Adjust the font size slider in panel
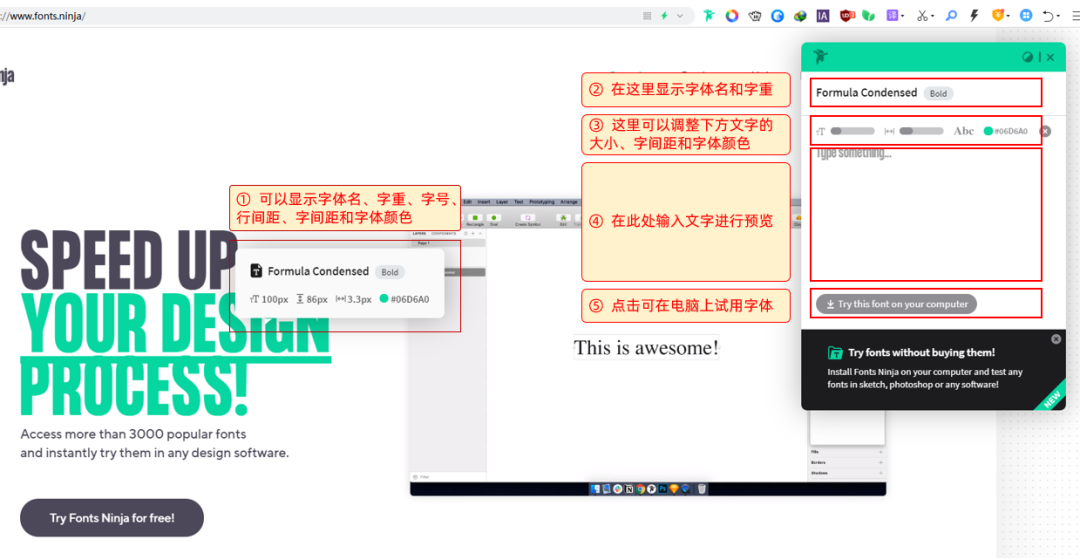The image size is (1080, 560). tap(853, 131)
